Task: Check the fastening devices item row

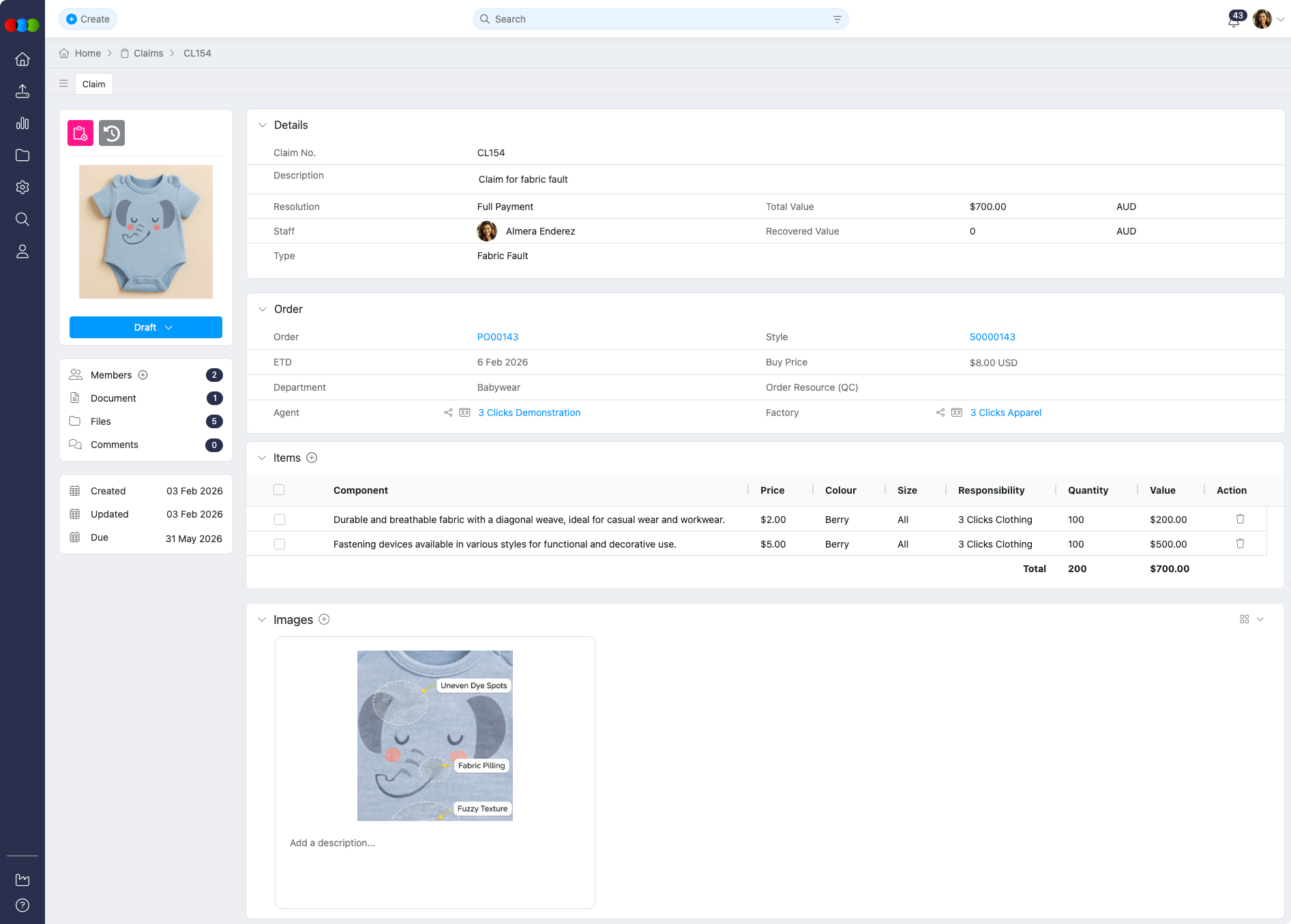Action: coord(279,544)
